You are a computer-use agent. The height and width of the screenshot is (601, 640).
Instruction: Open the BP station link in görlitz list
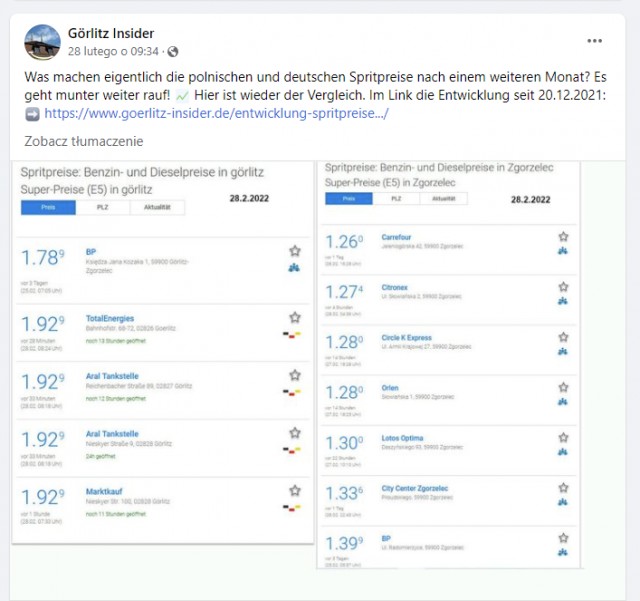(91, 252)
